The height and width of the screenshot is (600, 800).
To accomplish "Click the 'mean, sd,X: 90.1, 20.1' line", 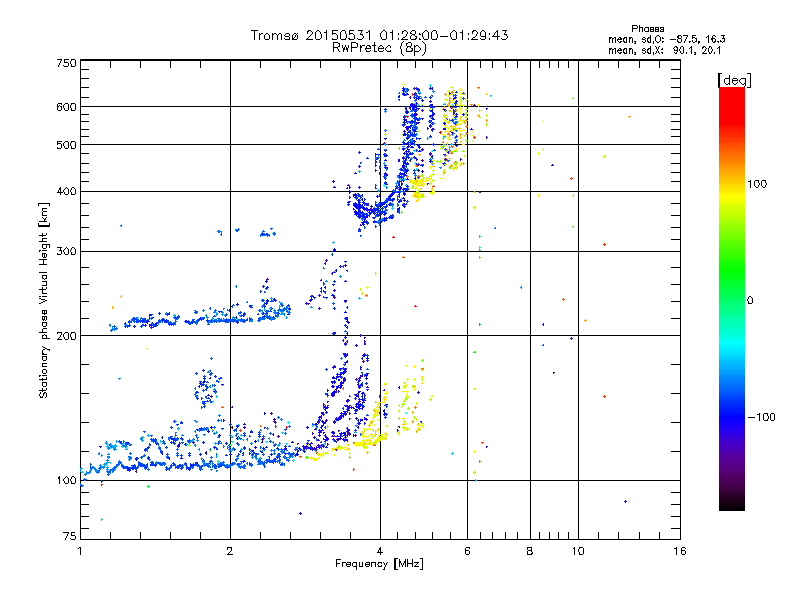I will pos(665,50).
